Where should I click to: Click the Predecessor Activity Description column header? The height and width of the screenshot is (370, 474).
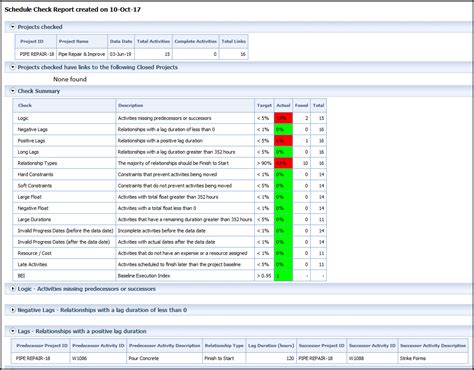(x=165, y=346)
